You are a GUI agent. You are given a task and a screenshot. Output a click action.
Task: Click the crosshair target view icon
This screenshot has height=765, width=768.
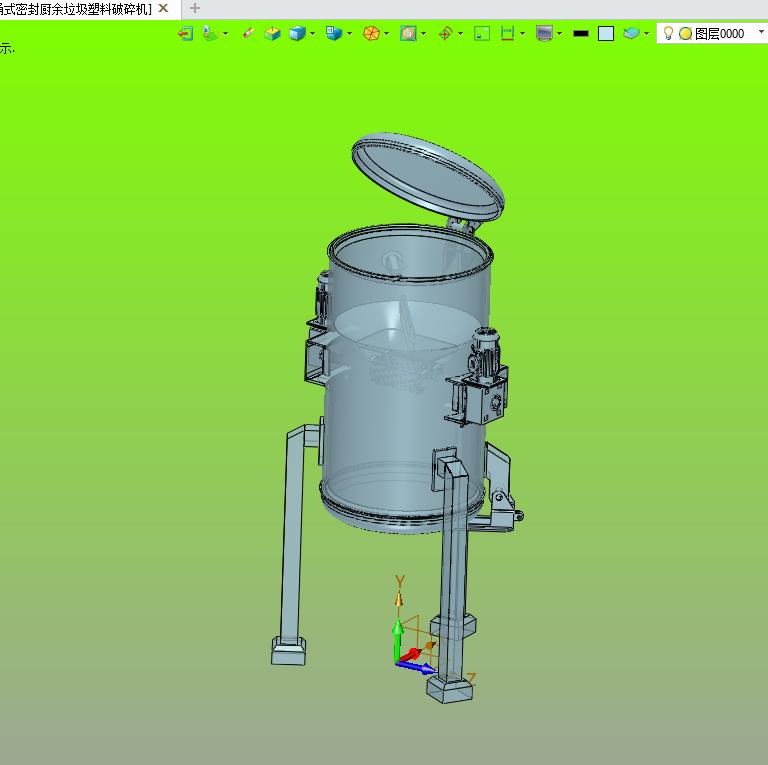pos(445,33)
